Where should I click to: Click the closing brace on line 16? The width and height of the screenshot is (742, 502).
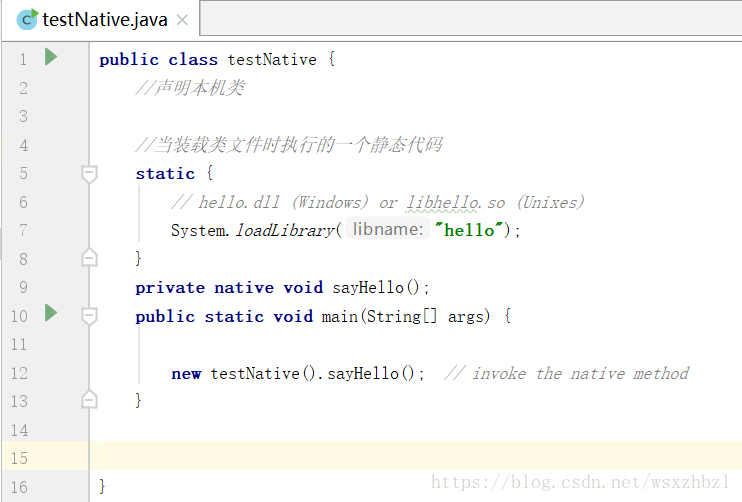point(102,486)
